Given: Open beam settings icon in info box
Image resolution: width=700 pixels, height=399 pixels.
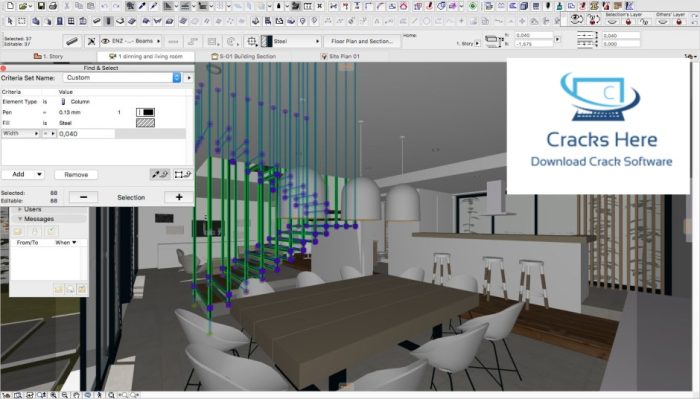Looking at the screenshot, I should [72, 41].
